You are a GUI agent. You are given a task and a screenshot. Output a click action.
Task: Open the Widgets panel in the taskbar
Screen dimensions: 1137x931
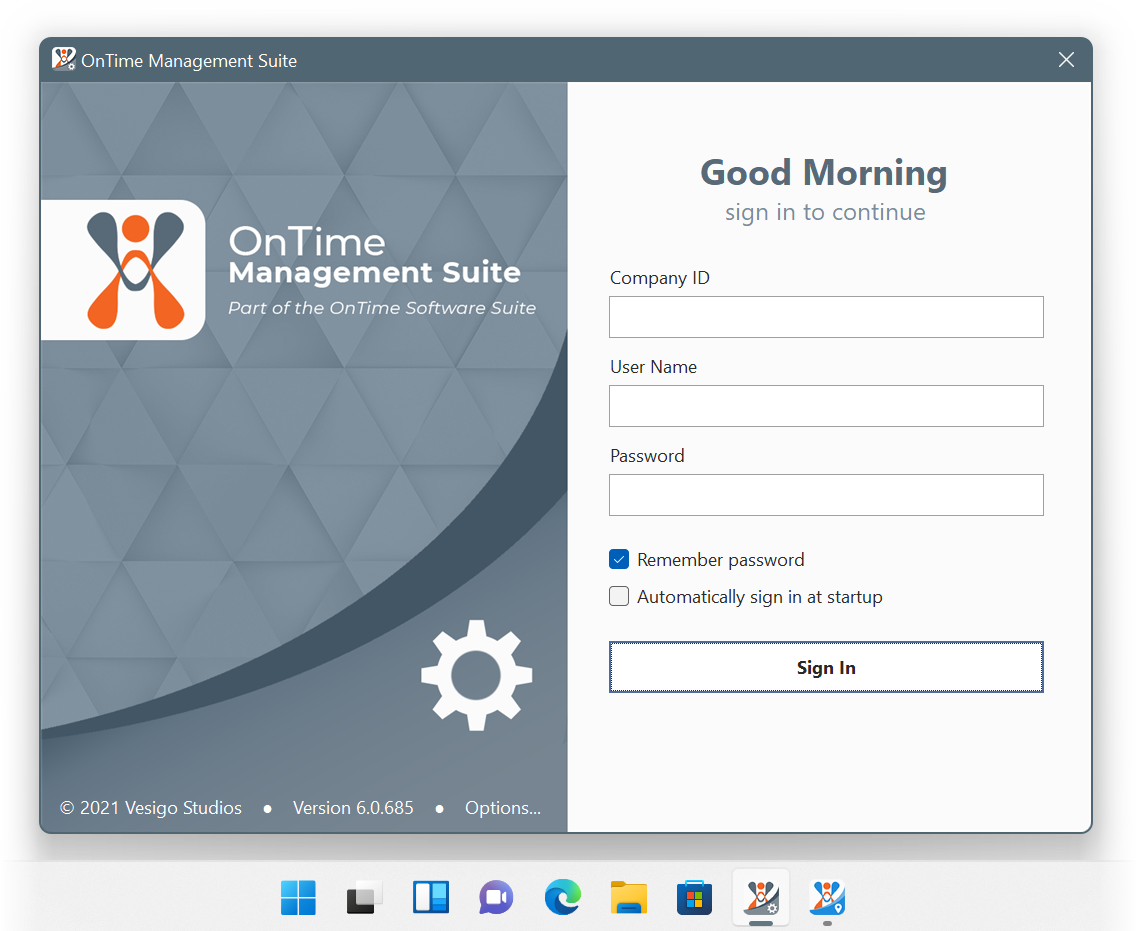coord(431,898)
